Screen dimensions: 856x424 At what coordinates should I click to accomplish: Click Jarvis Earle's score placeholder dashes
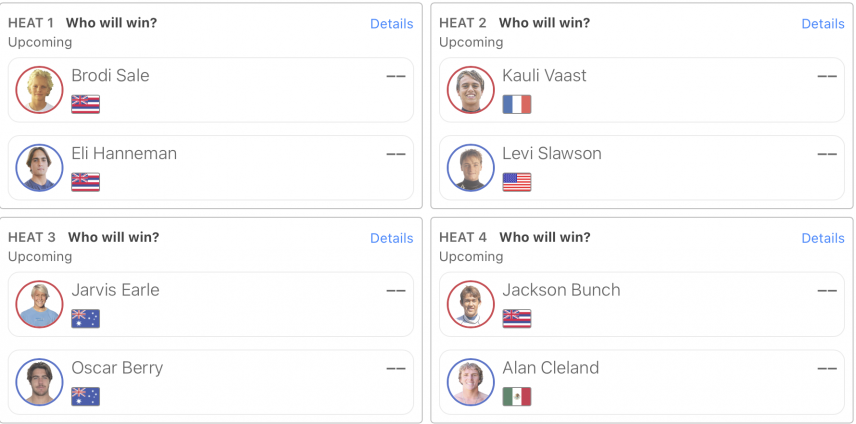[x=396, y=291]
